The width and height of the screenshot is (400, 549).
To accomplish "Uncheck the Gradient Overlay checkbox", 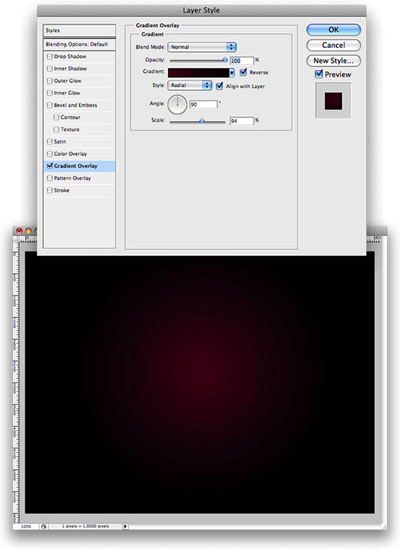I will (50, 166).
